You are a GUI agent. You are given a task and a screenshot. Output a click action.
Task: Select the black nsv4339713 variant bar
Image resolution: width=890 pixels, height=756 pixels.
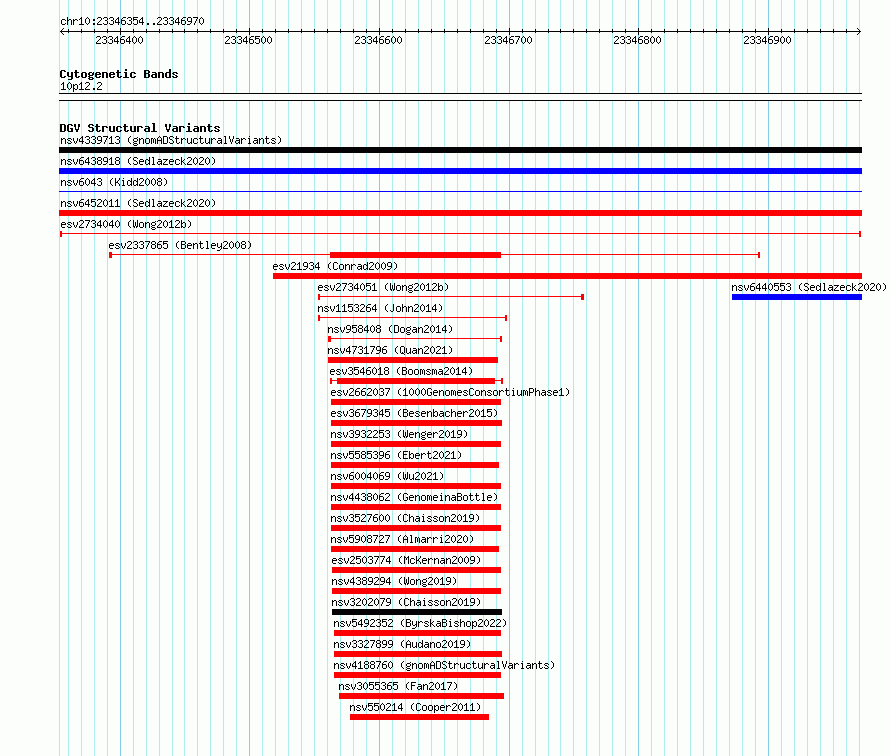point(460,150)
